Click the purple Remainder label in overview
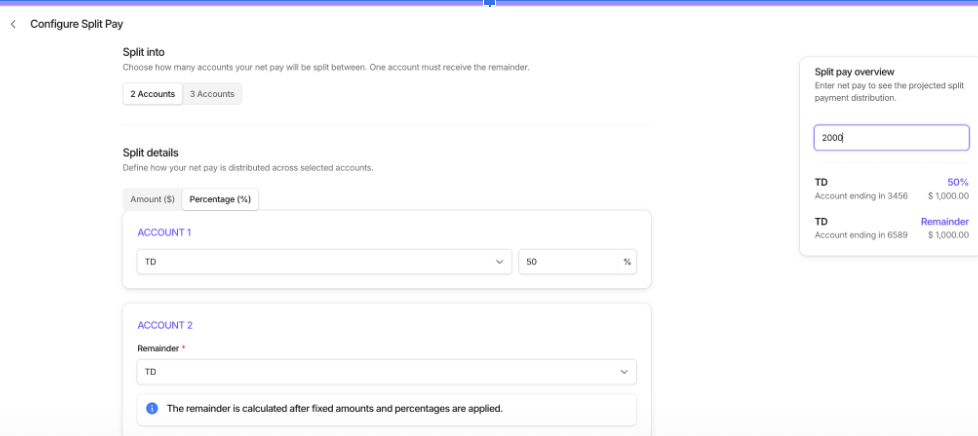 [x=944, y=222]
